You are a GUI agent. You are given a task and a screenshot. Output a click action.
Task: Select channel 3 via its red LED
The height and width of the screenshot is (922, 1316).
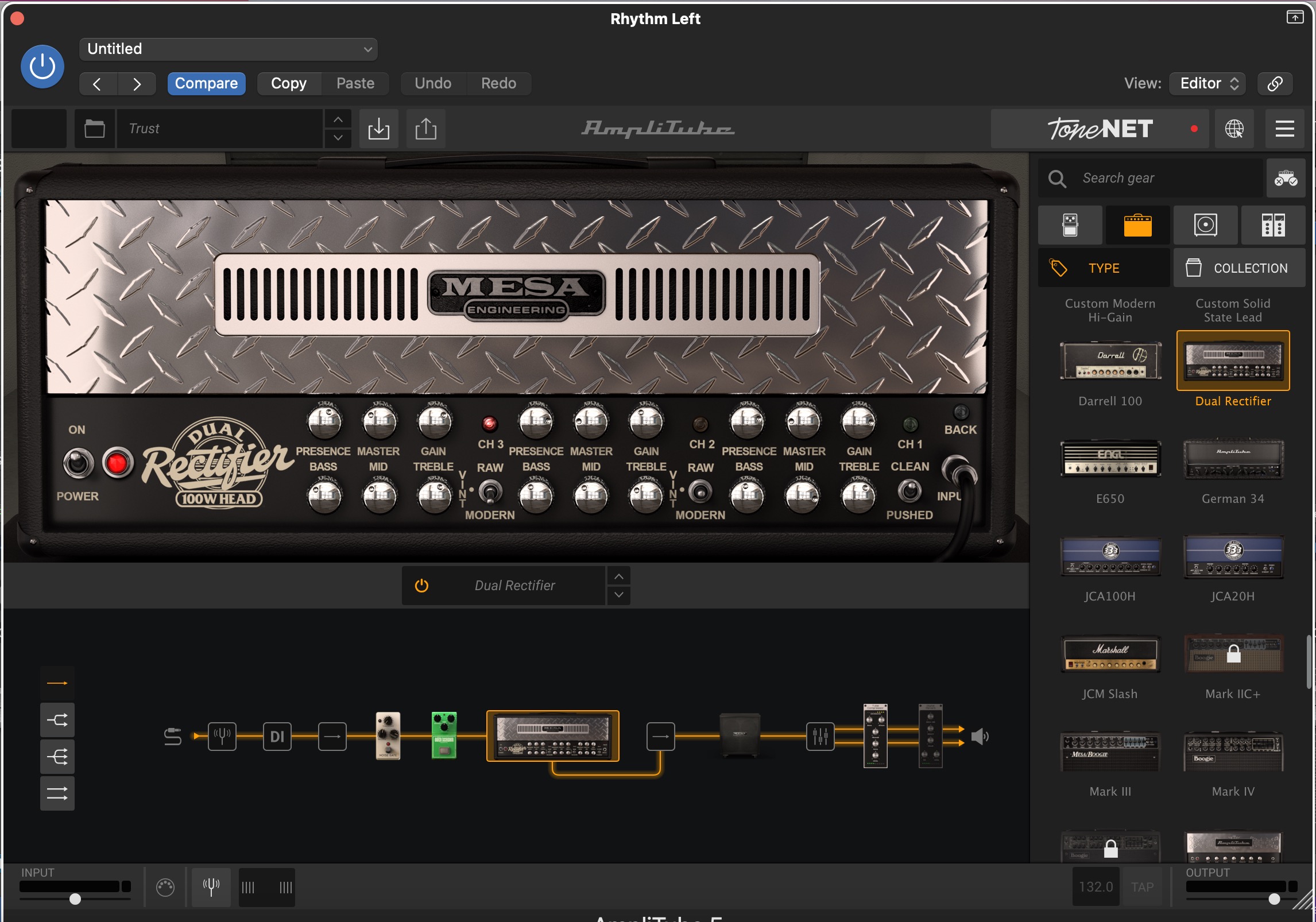[489, 424]
